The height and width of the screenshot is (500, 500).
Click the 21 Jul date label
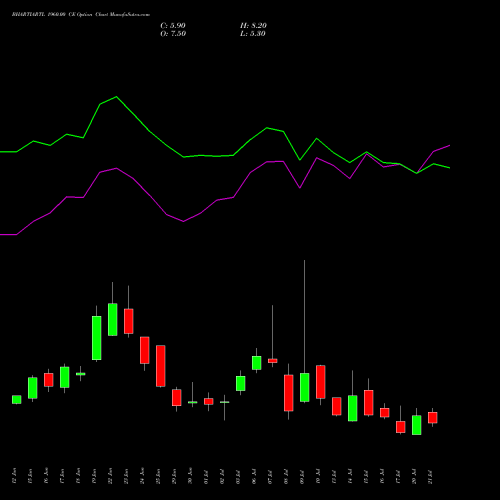(x=430, y=476)
